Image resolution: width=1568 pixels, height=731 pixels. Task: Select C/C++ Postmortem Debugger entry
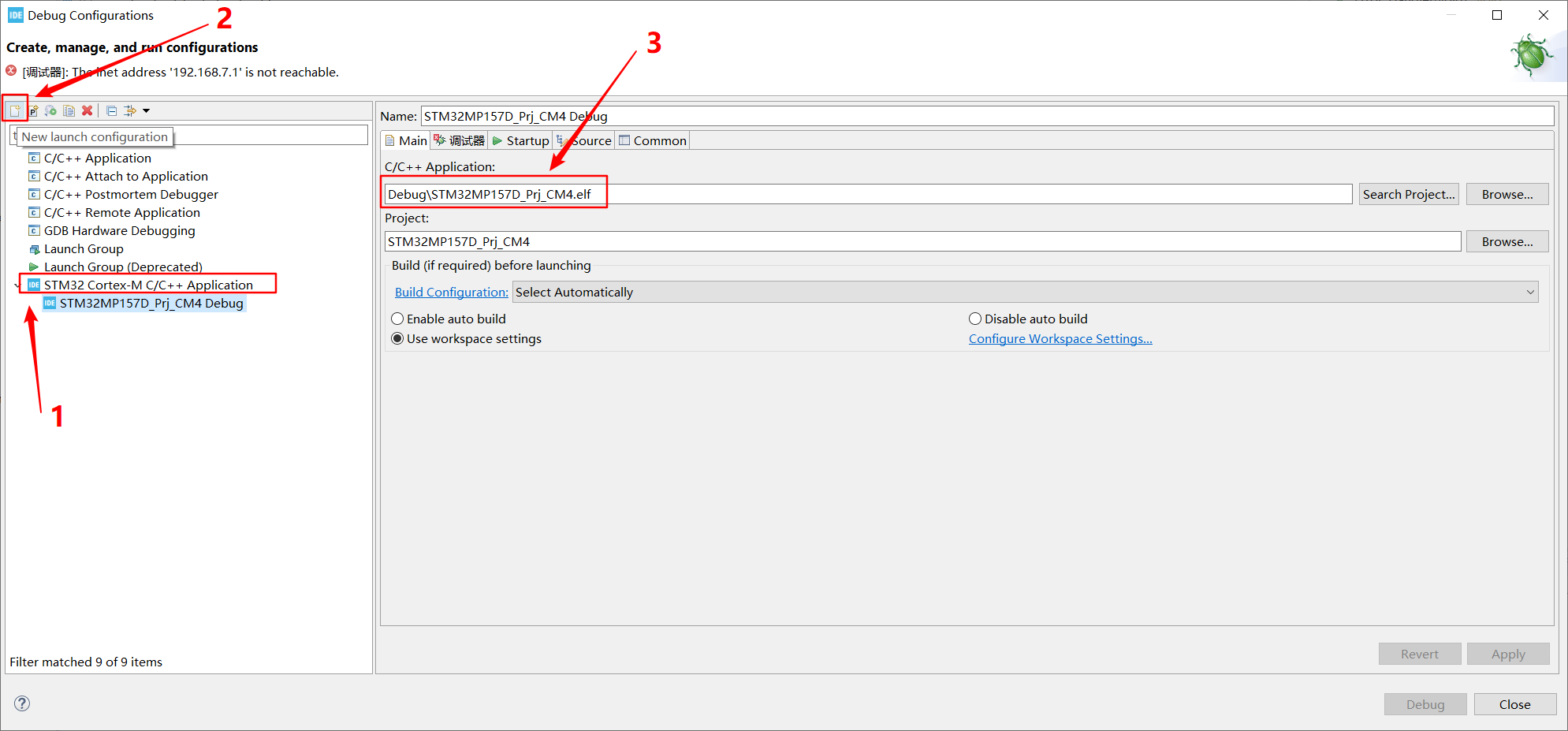(x=131, y=194)
